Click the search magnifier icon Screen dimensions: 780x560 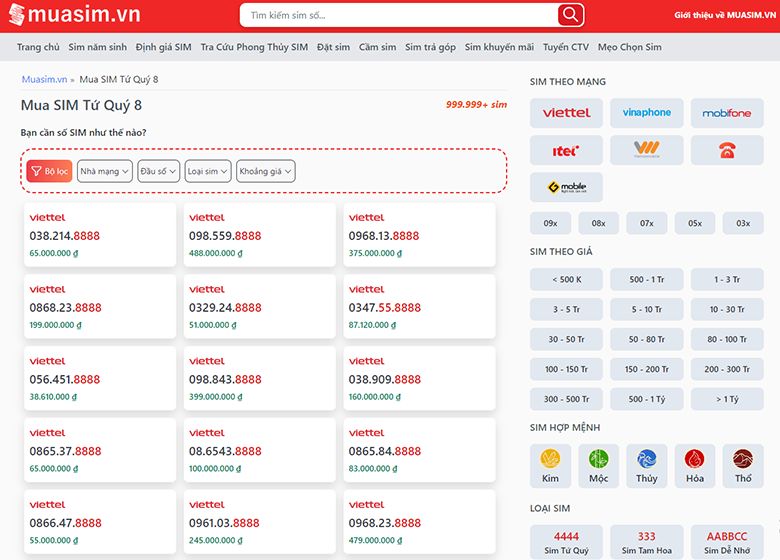[570, 15]
